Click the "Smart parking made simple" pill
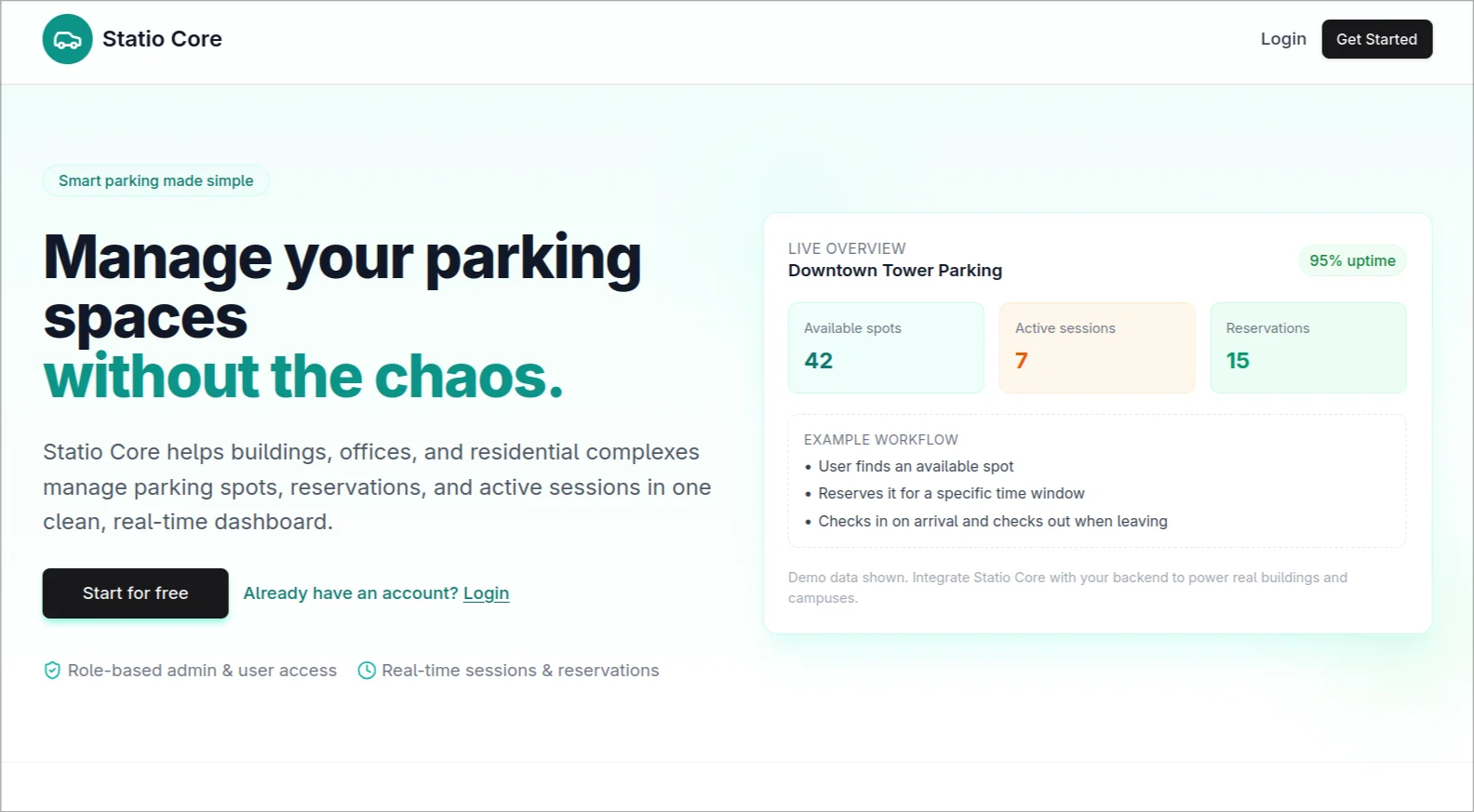This screenshot has width=1474, height=812. [155, 180]
